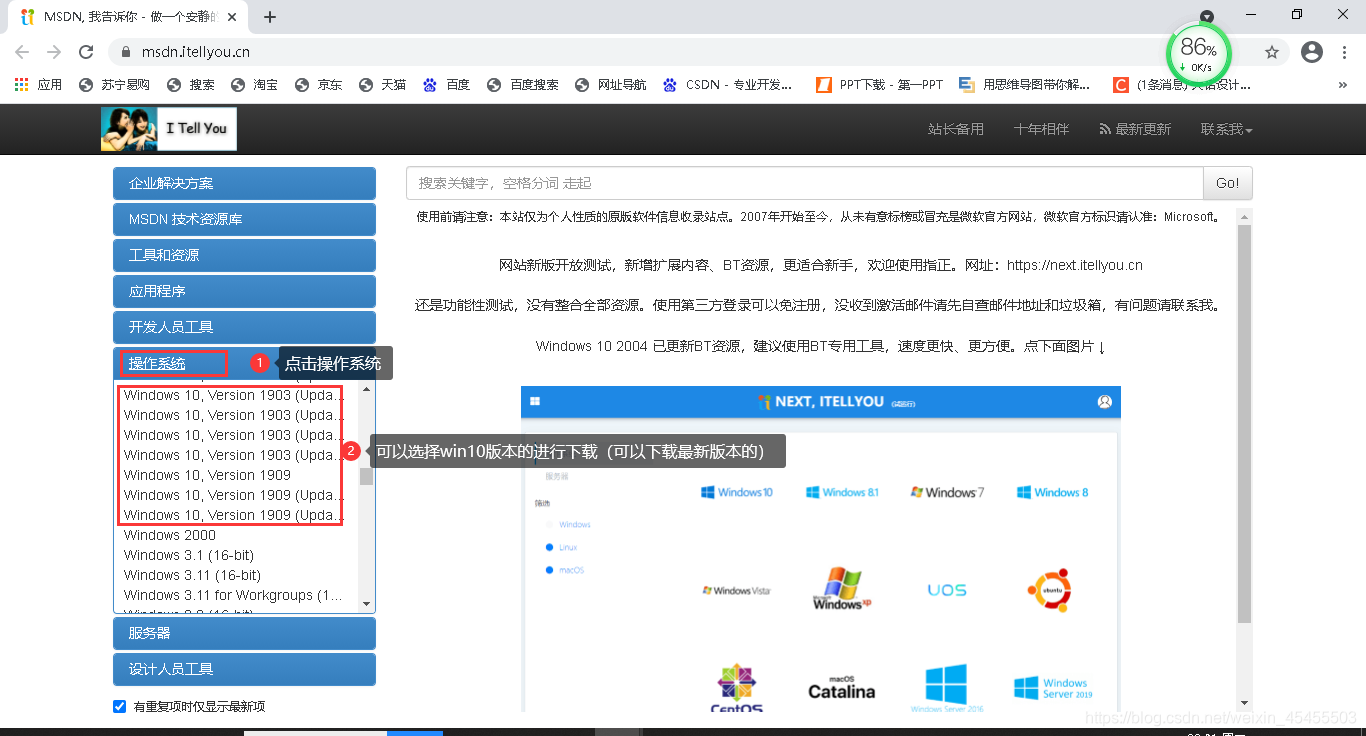This screenshot has height=736, width=1366.
Task: Click the I Tell You site logo
Action: coord(169,129)
